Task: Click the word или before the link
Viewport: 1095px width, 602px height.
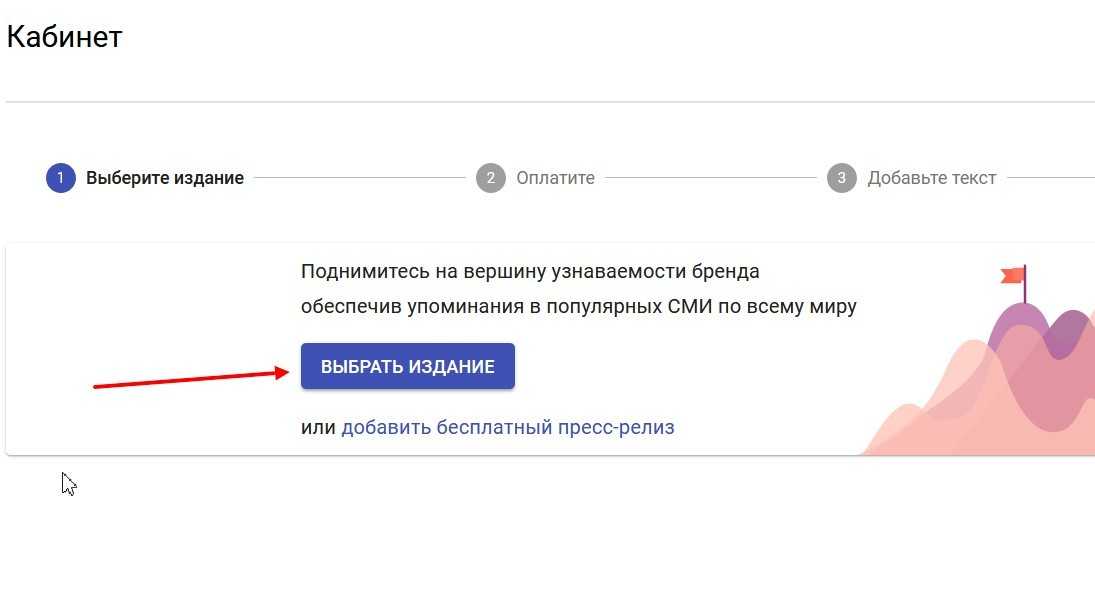Action: [x=318, y=428]
